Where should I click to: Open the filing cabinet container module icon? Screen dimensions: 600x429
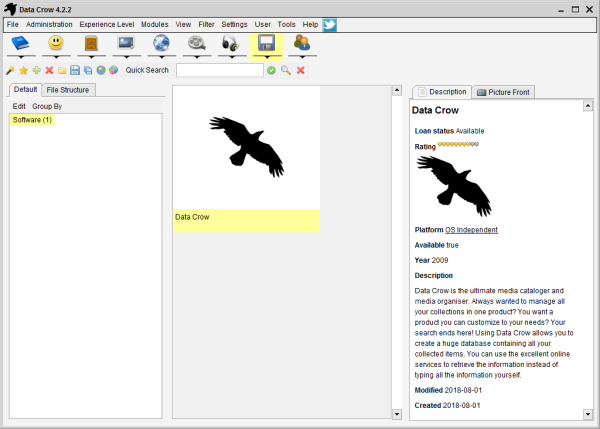point(91,43)
